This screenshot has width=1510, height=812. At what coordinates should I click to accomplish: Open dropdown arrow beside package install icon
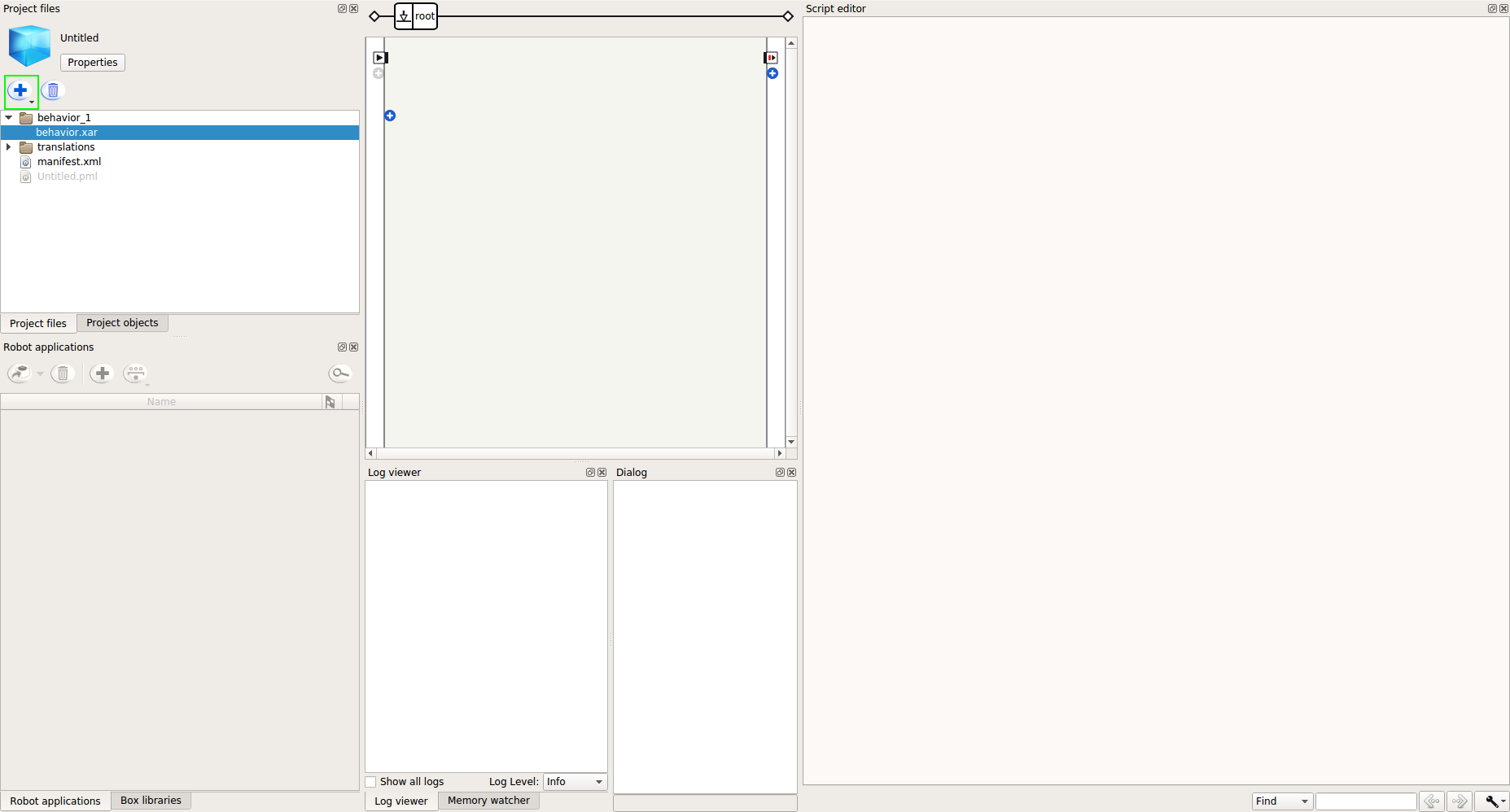[x=40, y=374]
